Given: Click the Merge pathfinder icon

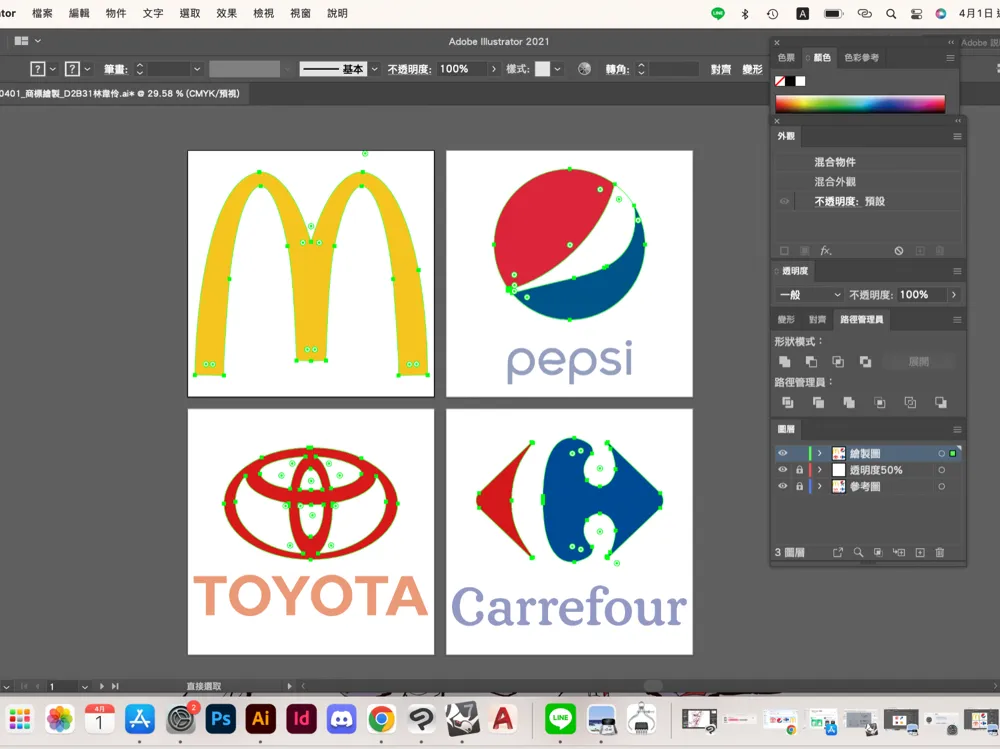Looking at the screenshot, I should tap(849, 402).
